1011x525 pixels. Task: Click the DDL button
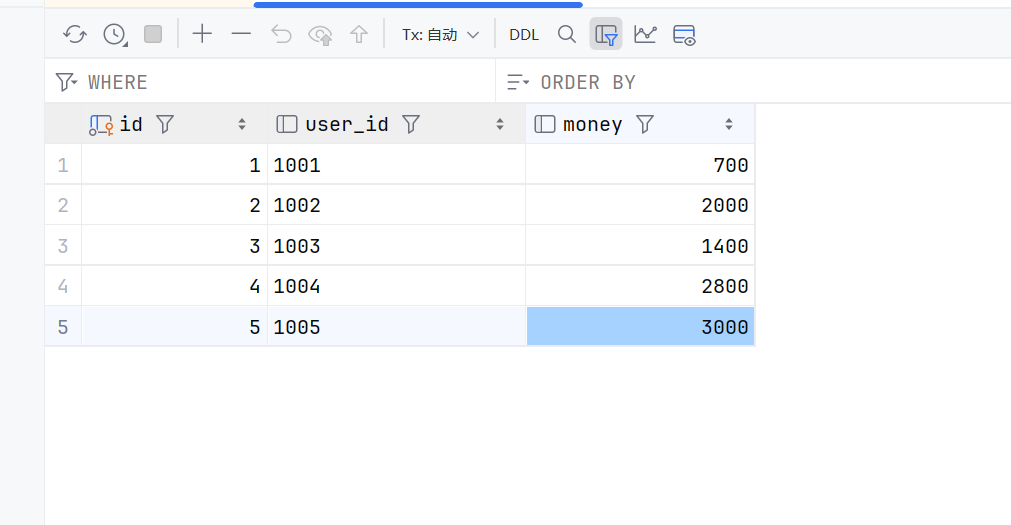524,35
